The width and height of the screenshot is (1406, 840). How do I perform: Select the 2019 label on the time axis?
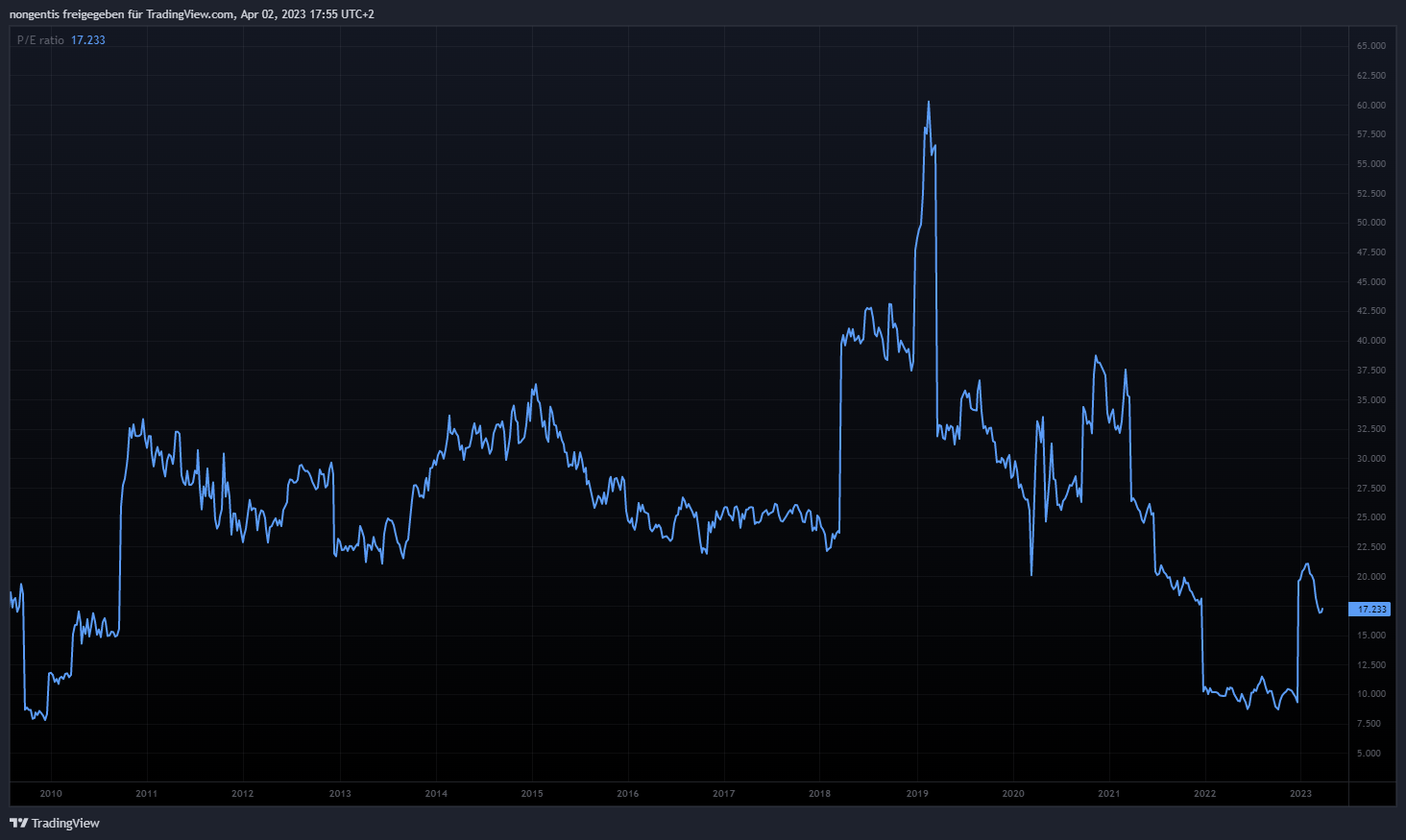[x=917, y=793]
